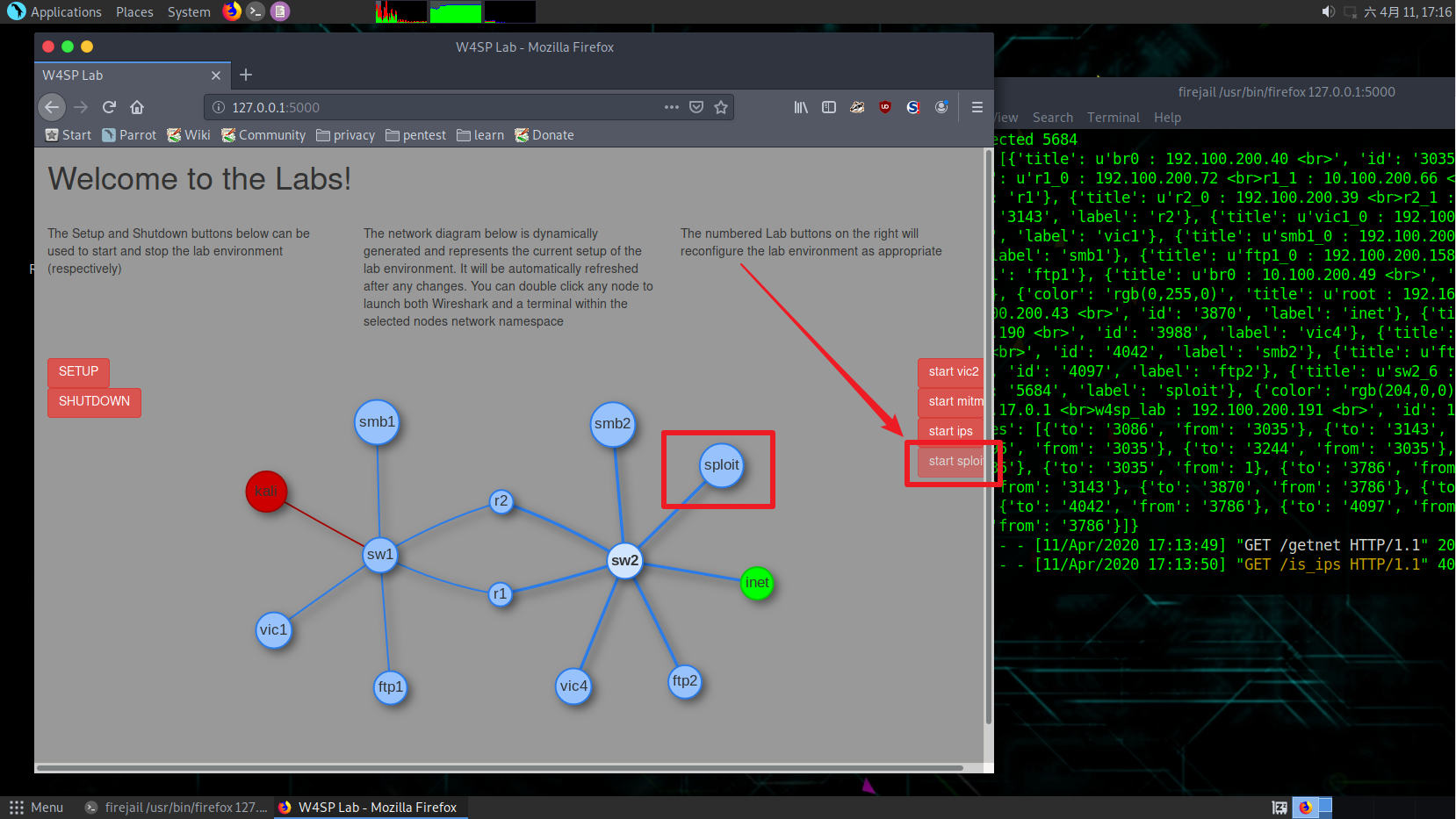Screen dimensions: 1456x819
Task: Open a new browser tab
Action: [x=246, y=75]
